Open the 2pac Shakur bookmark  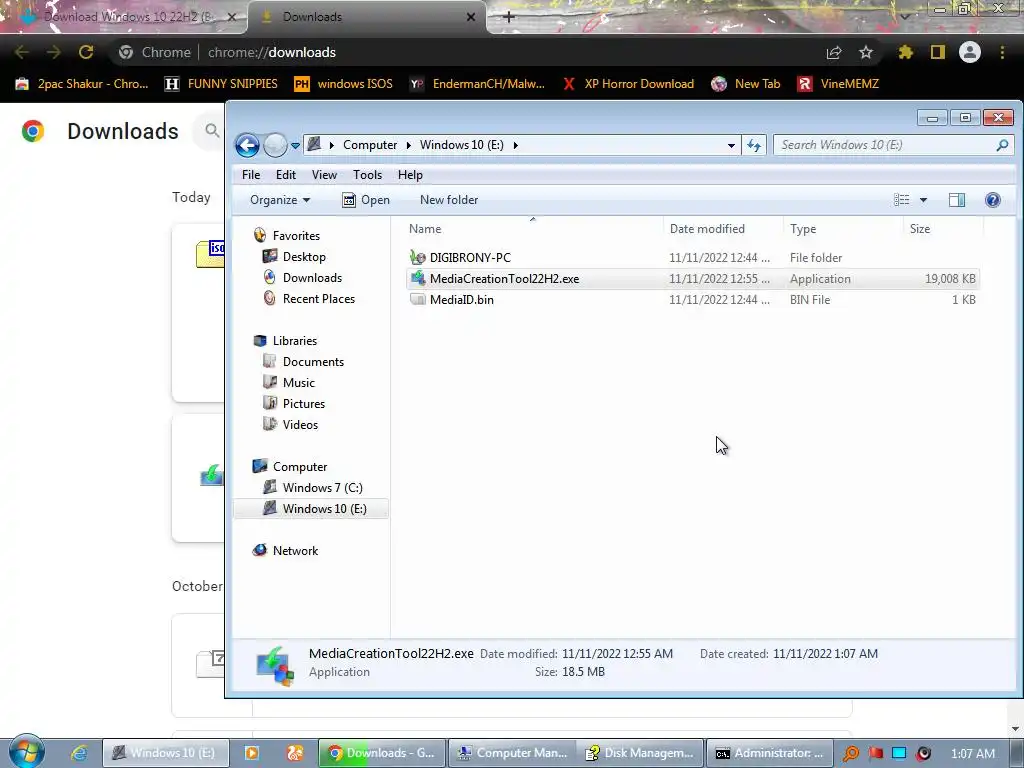coord(82,84)
